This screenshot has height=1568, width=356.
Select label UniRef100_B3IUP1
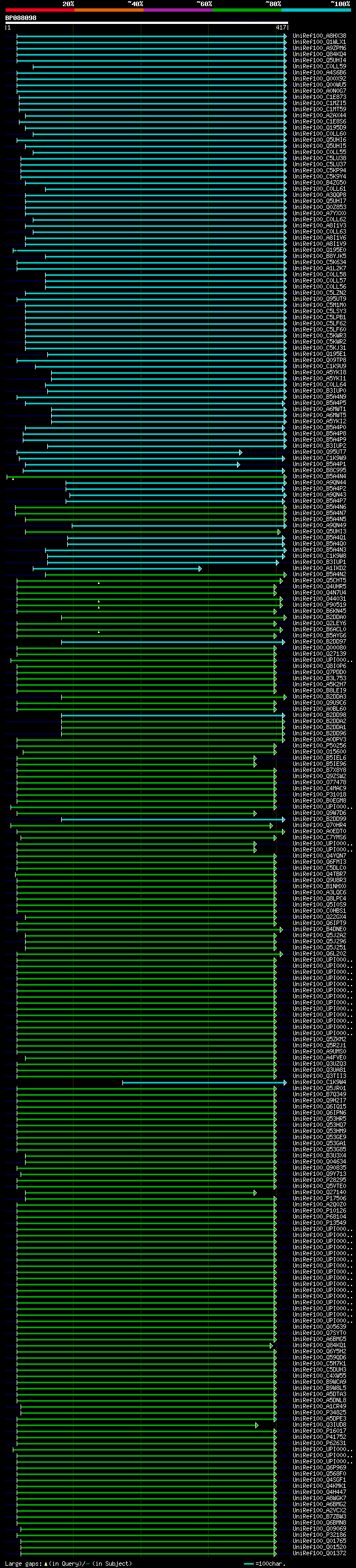[319, 562]
